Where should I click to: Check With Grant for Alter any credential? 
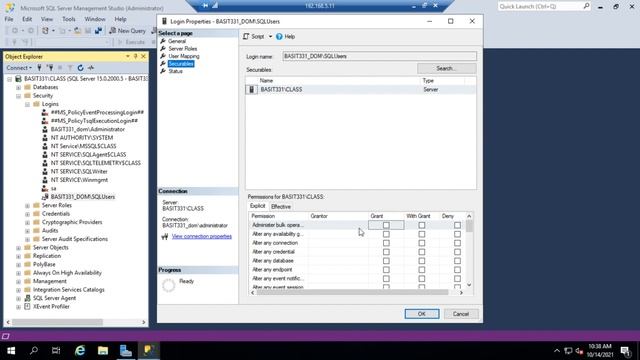tap(422, 252)
